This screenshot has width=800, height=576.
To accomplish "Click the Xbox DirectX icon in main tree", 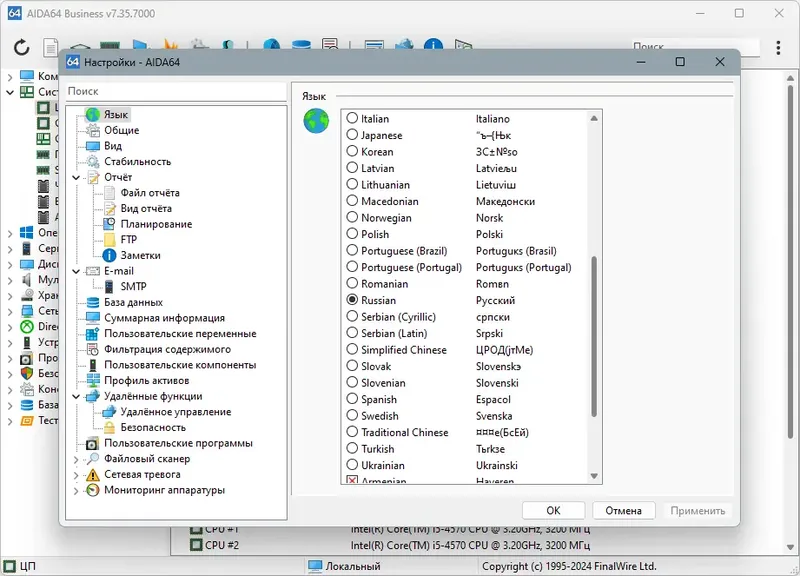I will tap(27, 327).
